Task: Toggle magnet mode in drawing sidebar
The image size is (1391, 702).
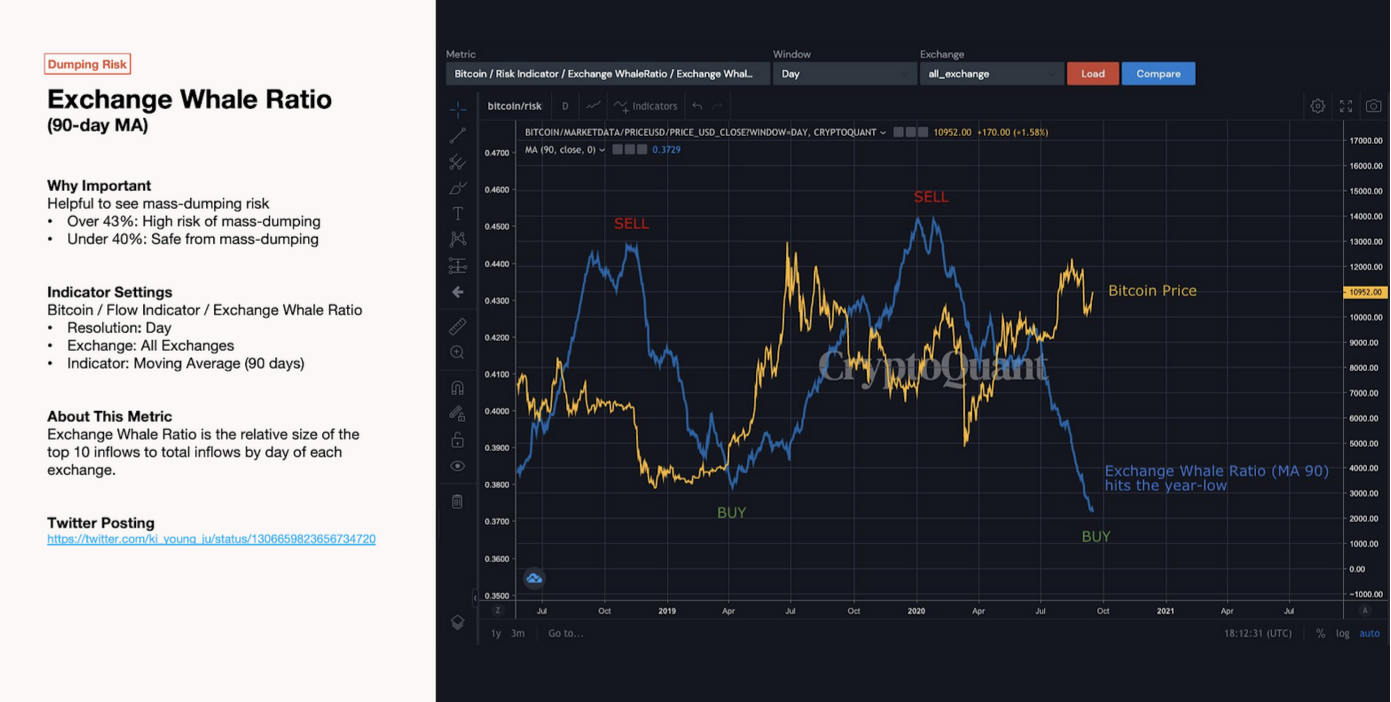Action: (457, 387)
